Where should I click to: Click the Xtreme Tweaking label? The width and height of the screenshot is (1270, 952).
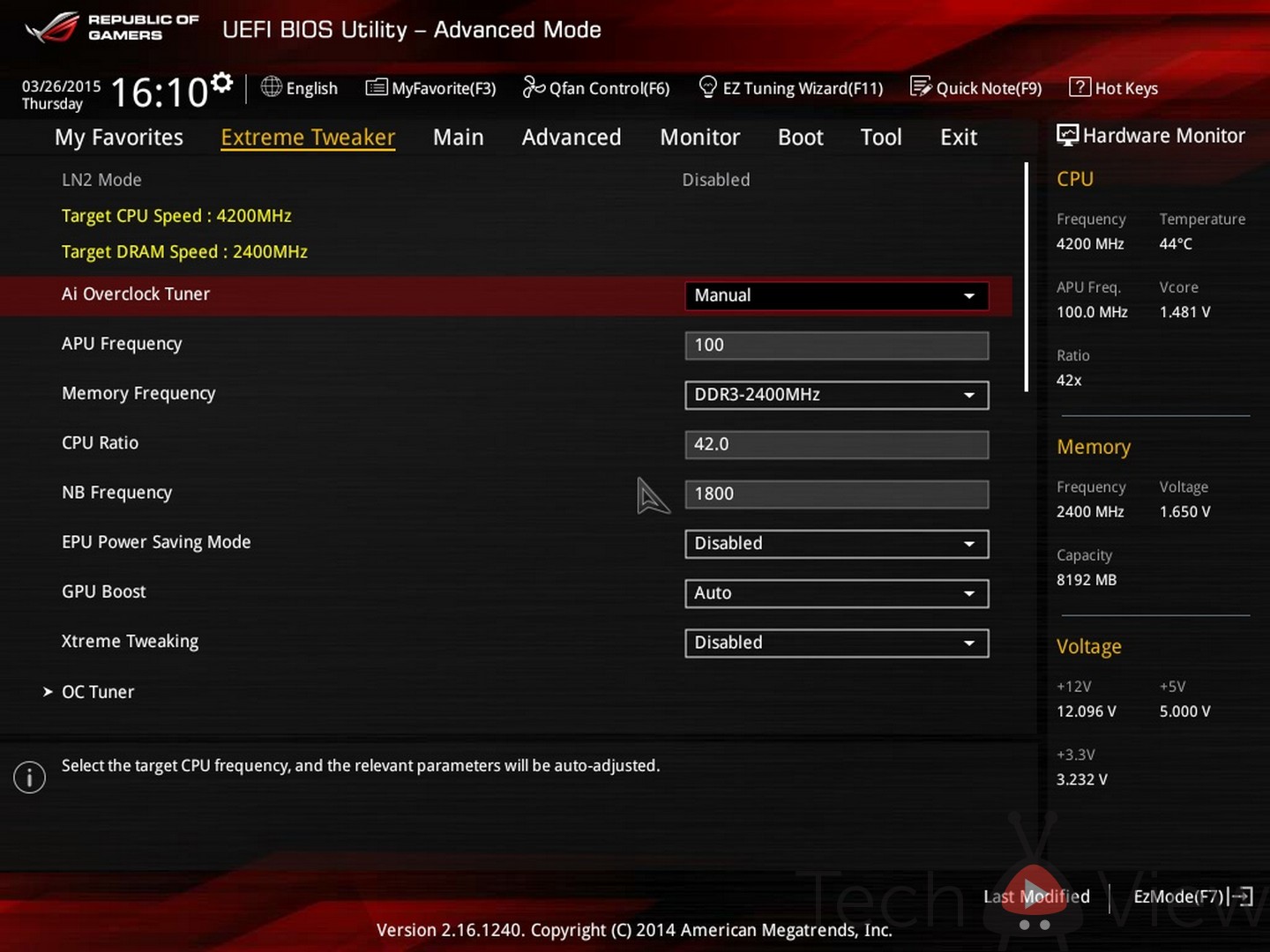pyautogui.click(x=130, y=642)
